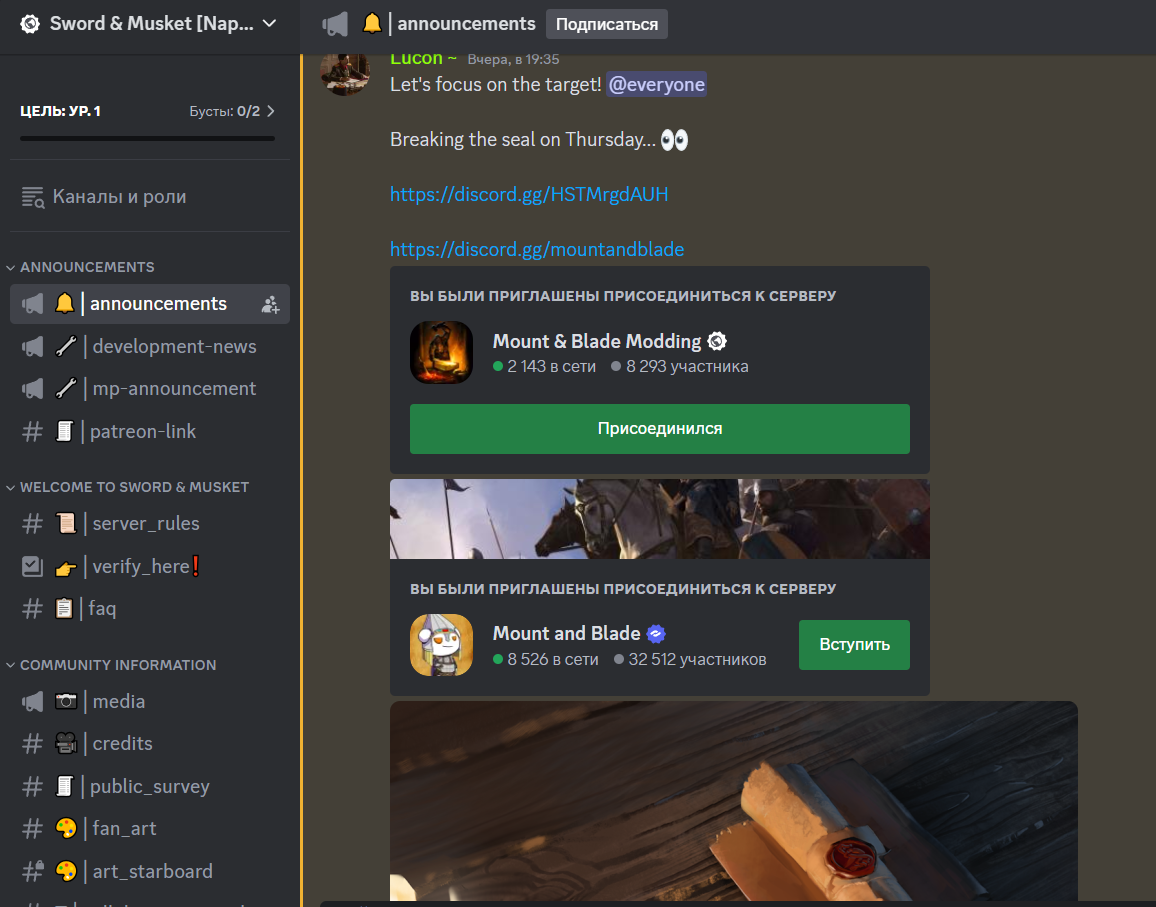Screen dimensions: 1156x907
Task: Click the megaphone icon beside mp-announcement
Action: (x=32, y=389)
